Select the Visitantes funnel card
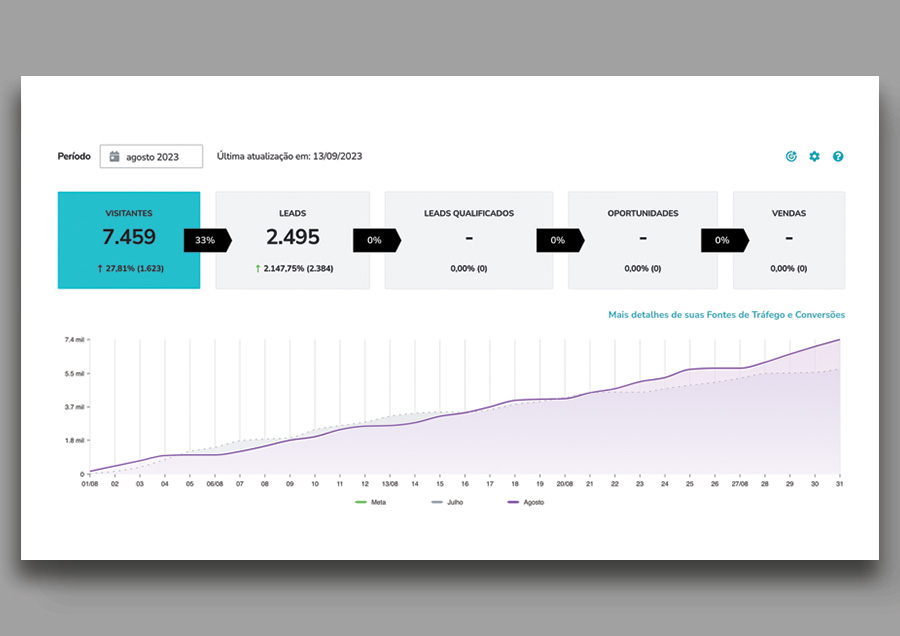Screen dimensions: 900x636 129,240
